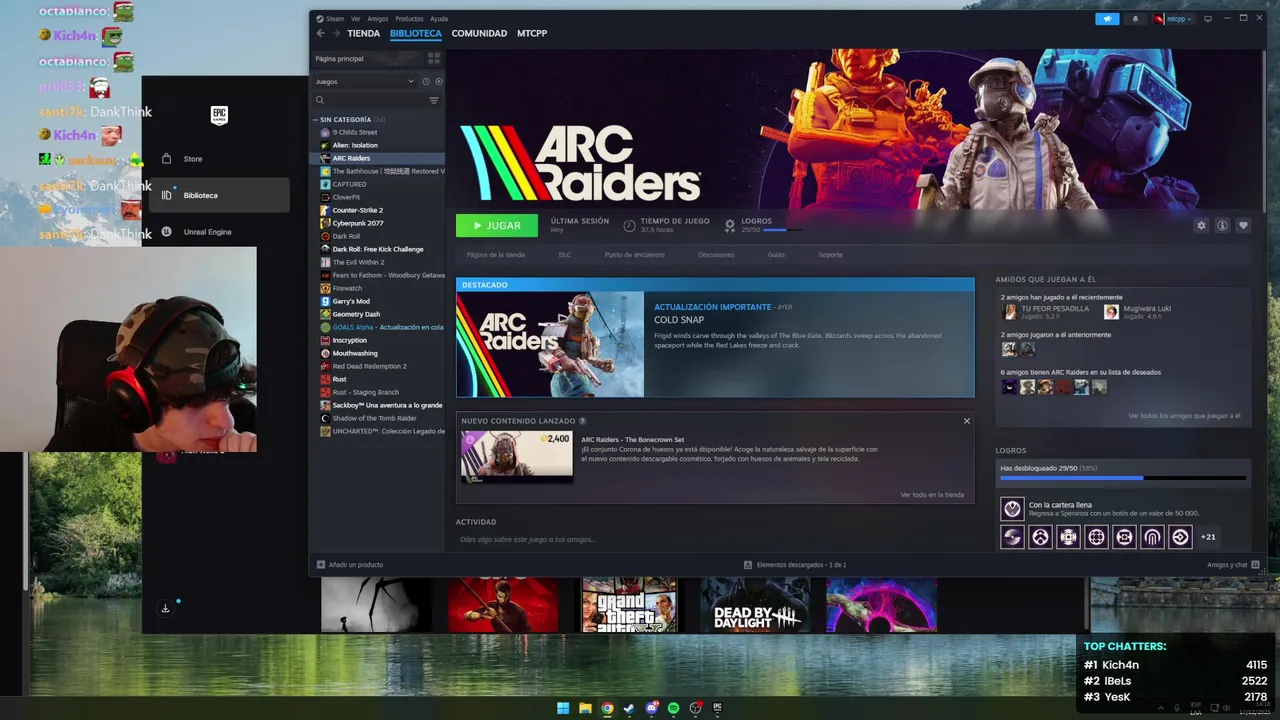Toggle the ready-to-play filter icon
Image resolution: width=1280 pixels, height=720 pixels.
pyautogui.click(x=438, y=81)
